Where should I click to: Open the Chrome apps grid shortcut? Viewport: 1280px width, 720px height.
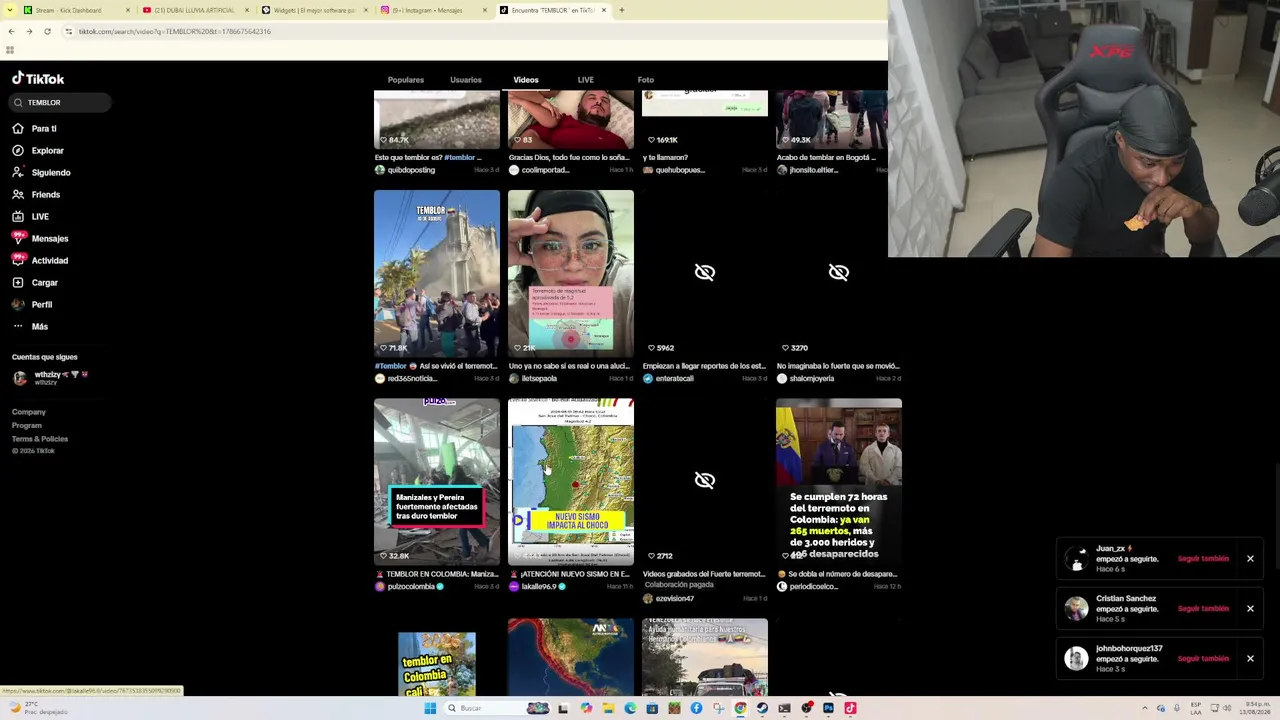click(10, 50)
